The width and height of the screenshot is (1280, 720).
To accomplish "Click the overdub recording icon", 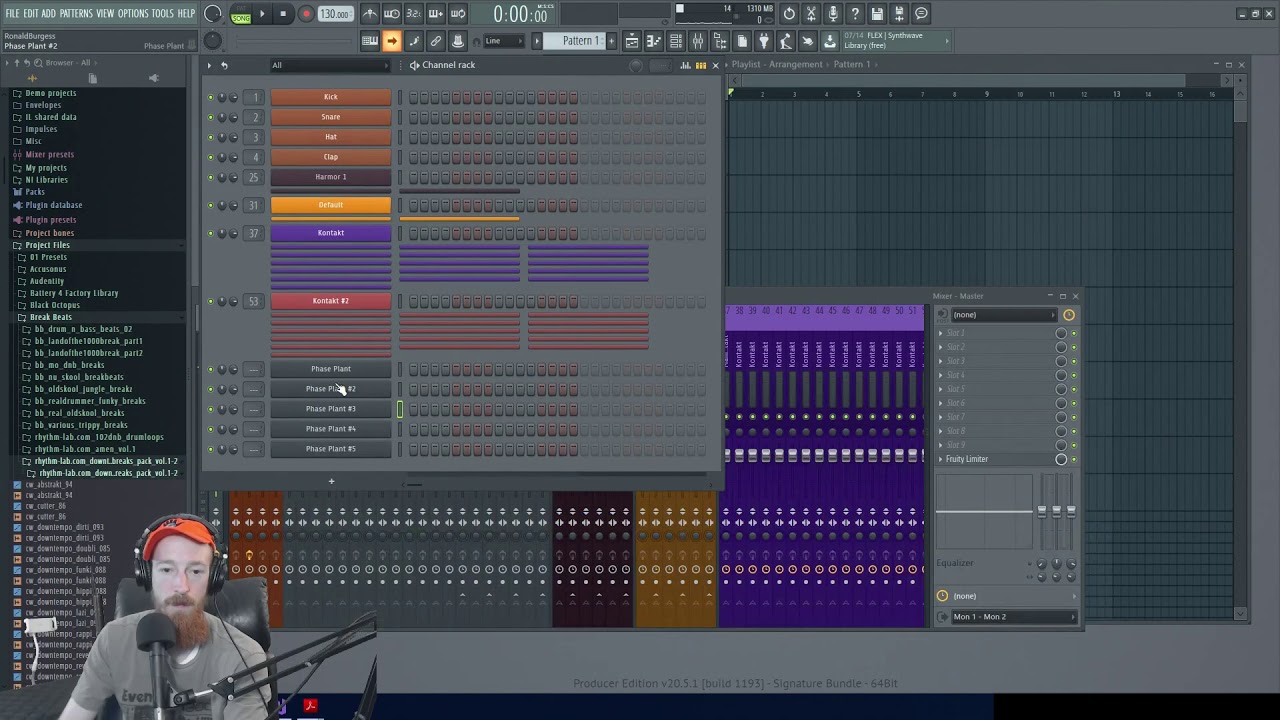I will (436, 14).
